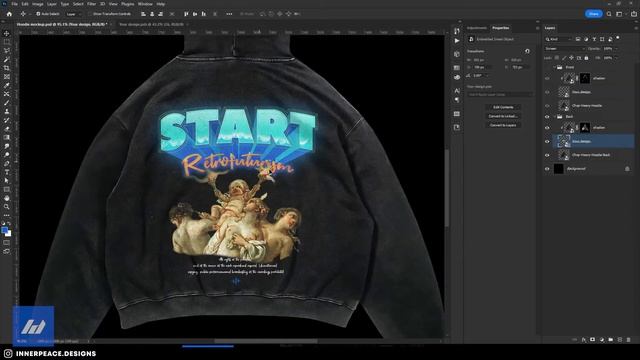
Task: Open the Character panel icon
Action: coord(457,91)
